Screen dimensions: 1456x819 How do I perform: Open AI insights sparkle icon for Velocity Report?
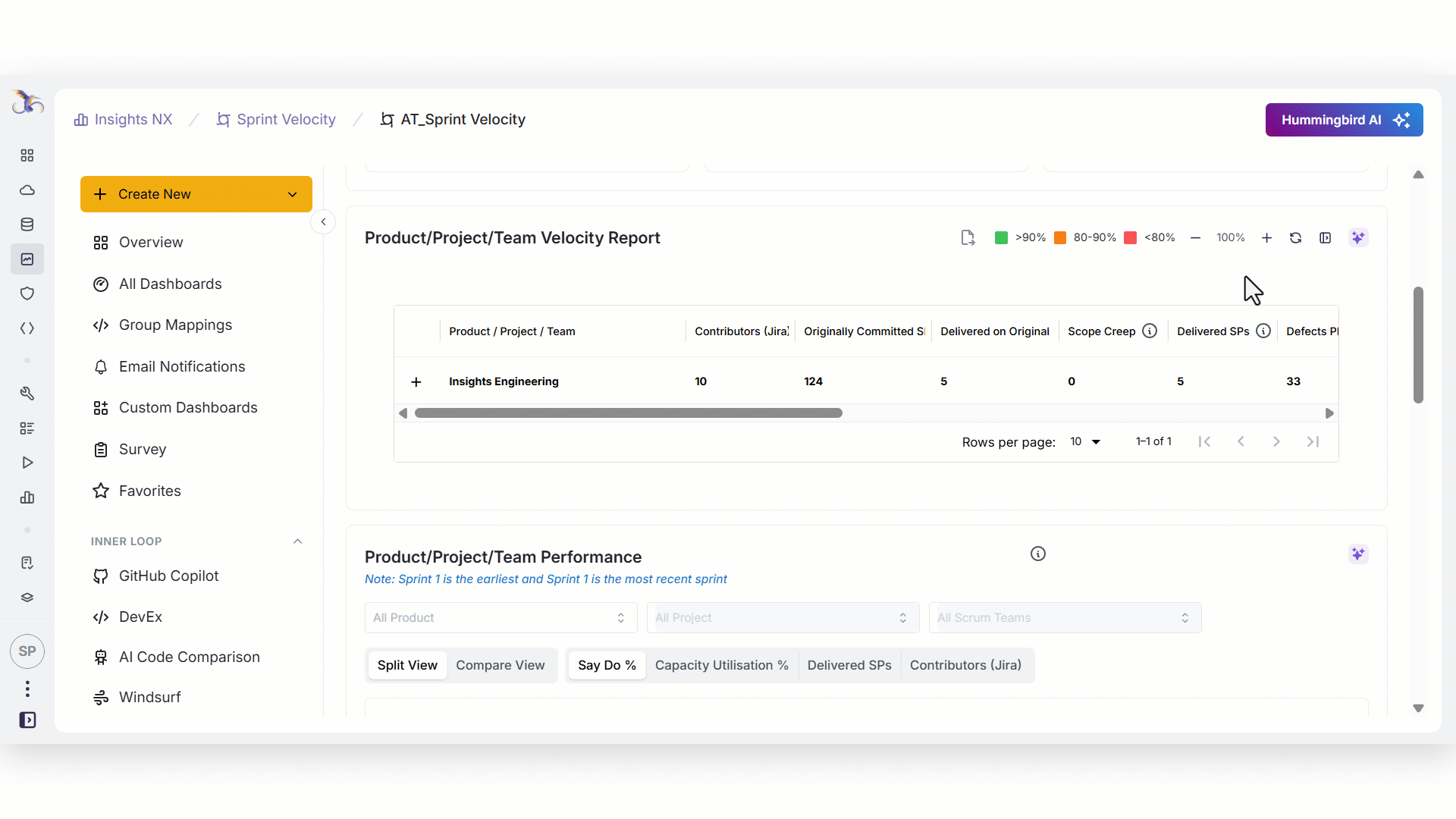(x=1358, y=238)
